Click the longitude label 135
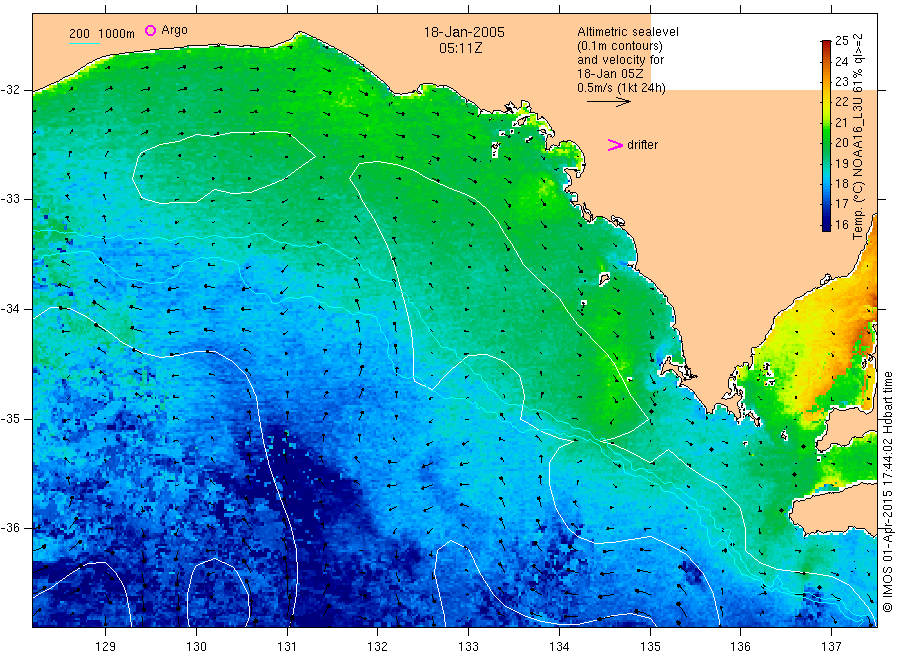This screenshot has height=660, width=900. coord(650,647)
